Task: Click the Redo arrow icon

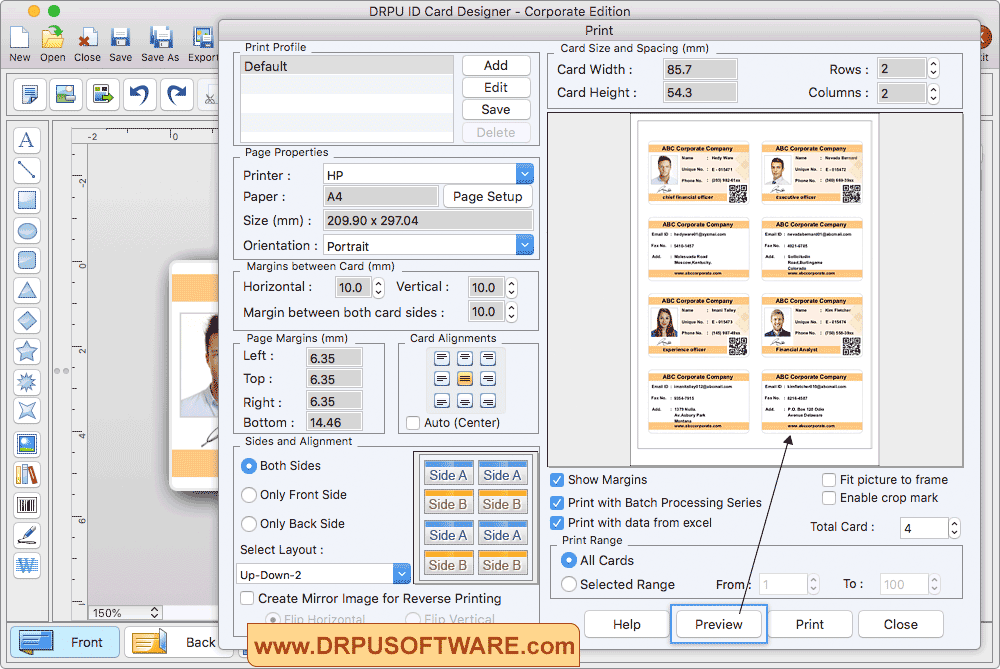Action: [177, 95]
